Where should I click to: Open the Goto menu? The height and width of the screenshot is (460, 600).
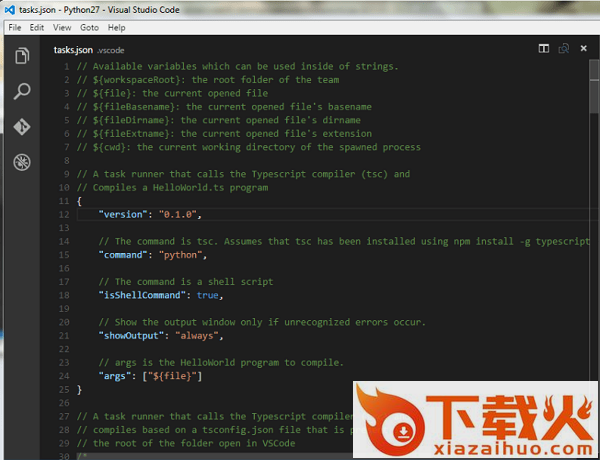tap(89, 28)
